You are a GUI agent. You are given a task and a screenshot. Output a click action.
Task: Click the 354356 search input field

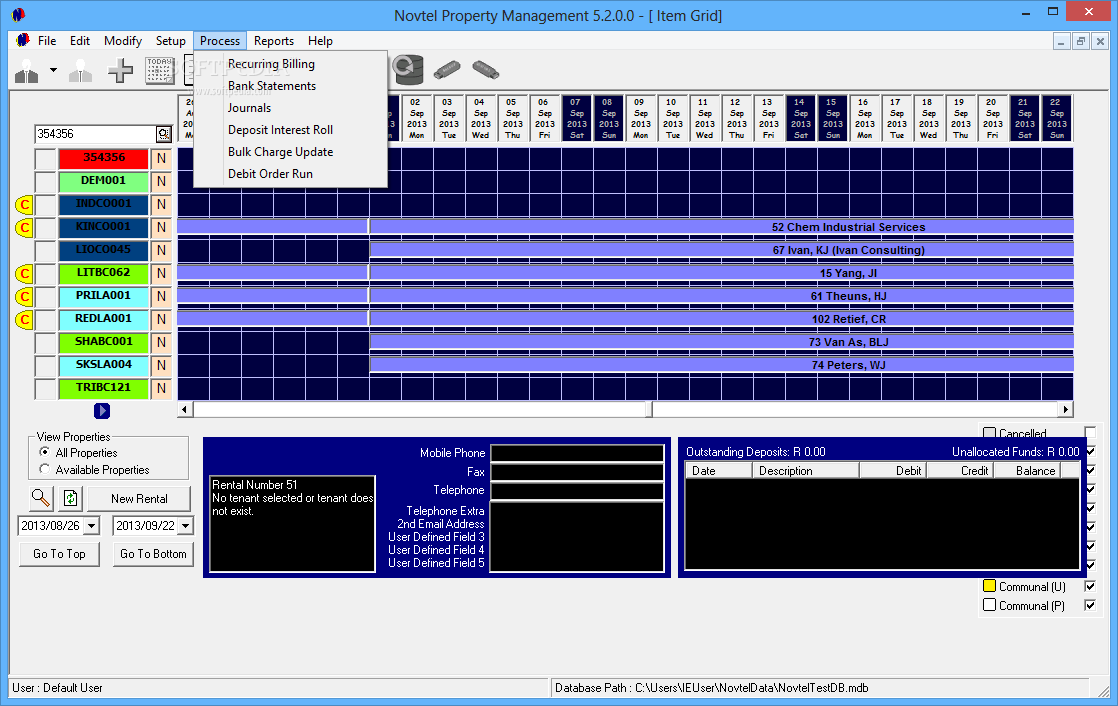[x=96, y=134]
